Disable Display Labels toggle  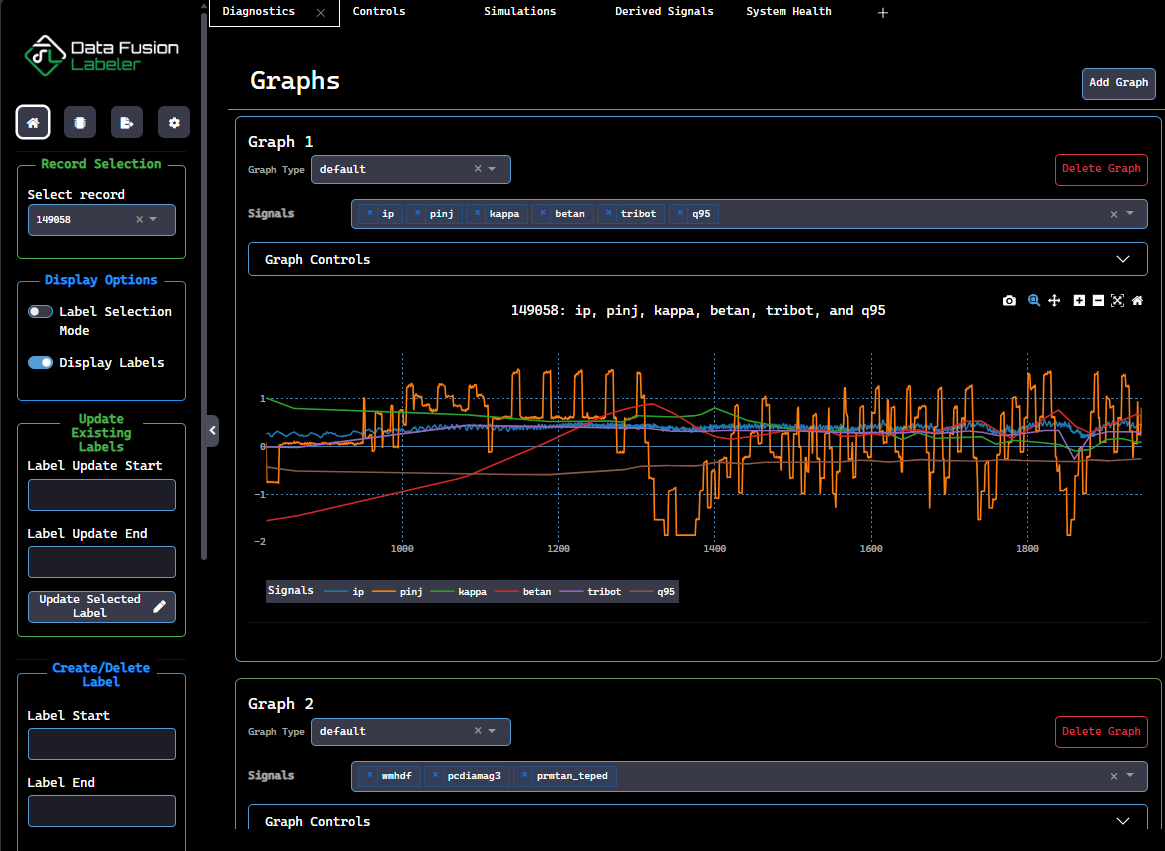coord(38,362)
